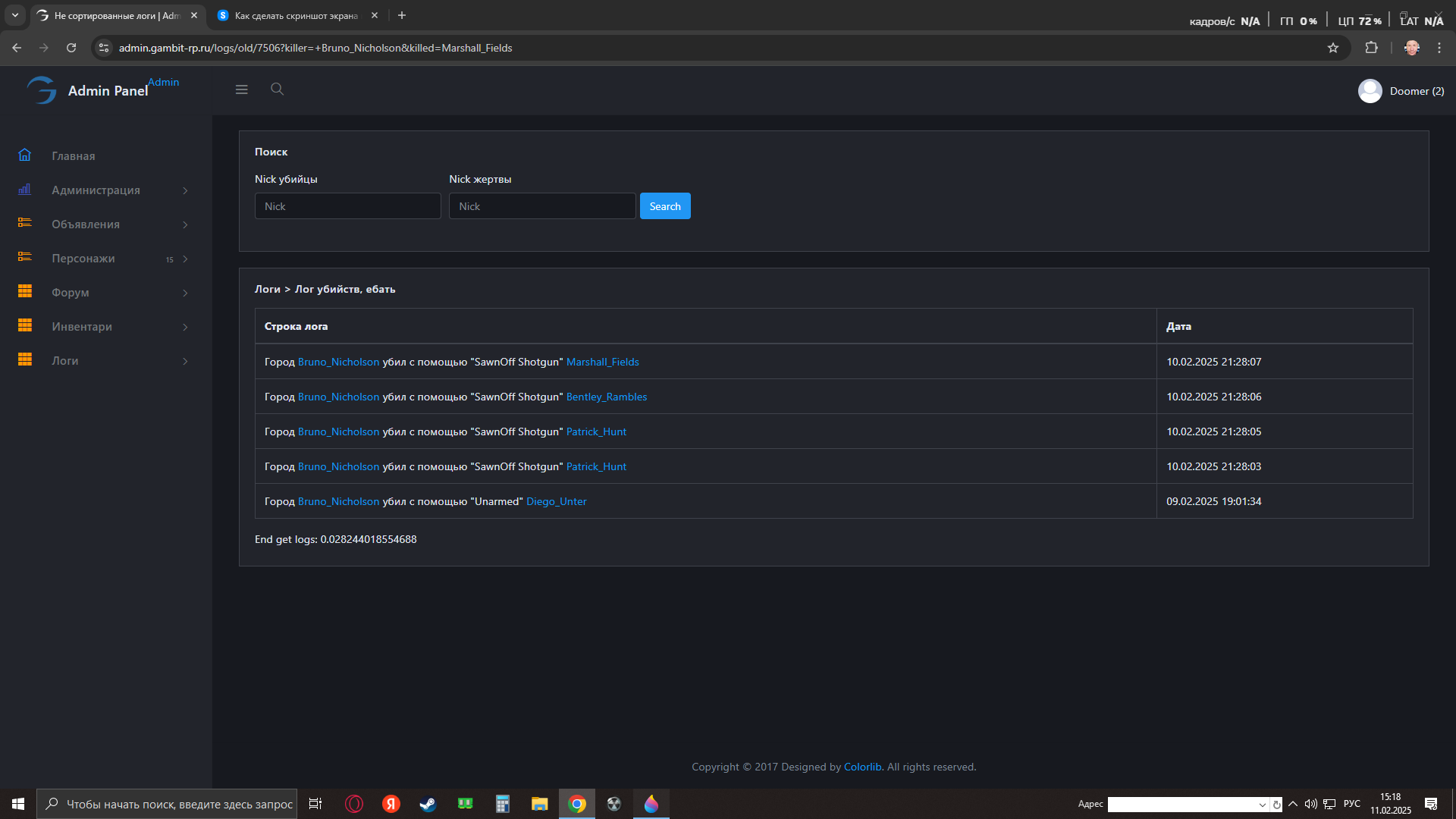Expand the Форум sidebar section

[71, 293]
